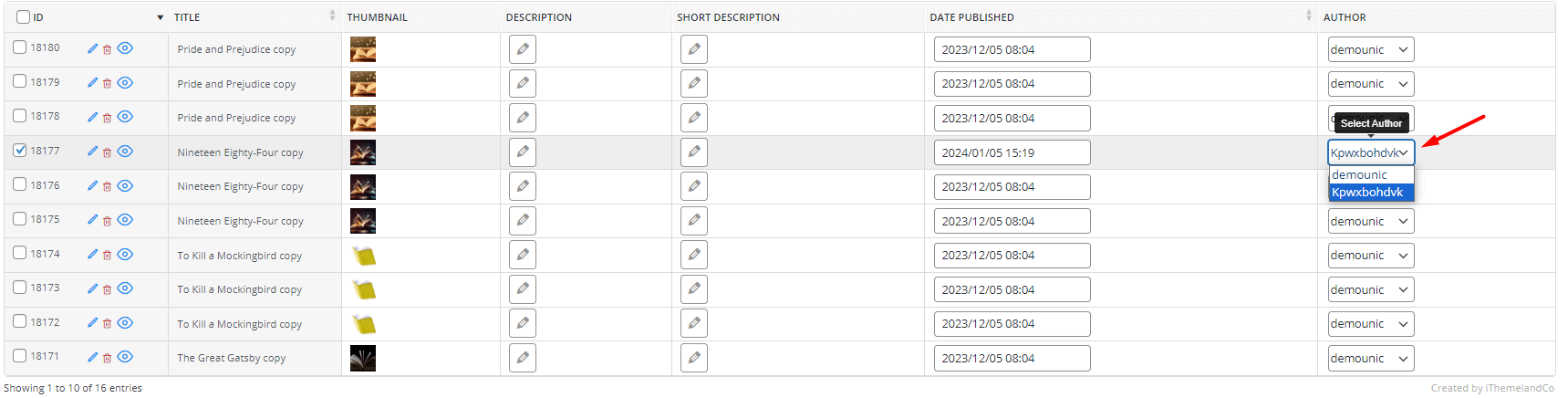Edit post 18171 using the pencil icon
Screen dimensions: 1568x398
click(x=92, y=357)
